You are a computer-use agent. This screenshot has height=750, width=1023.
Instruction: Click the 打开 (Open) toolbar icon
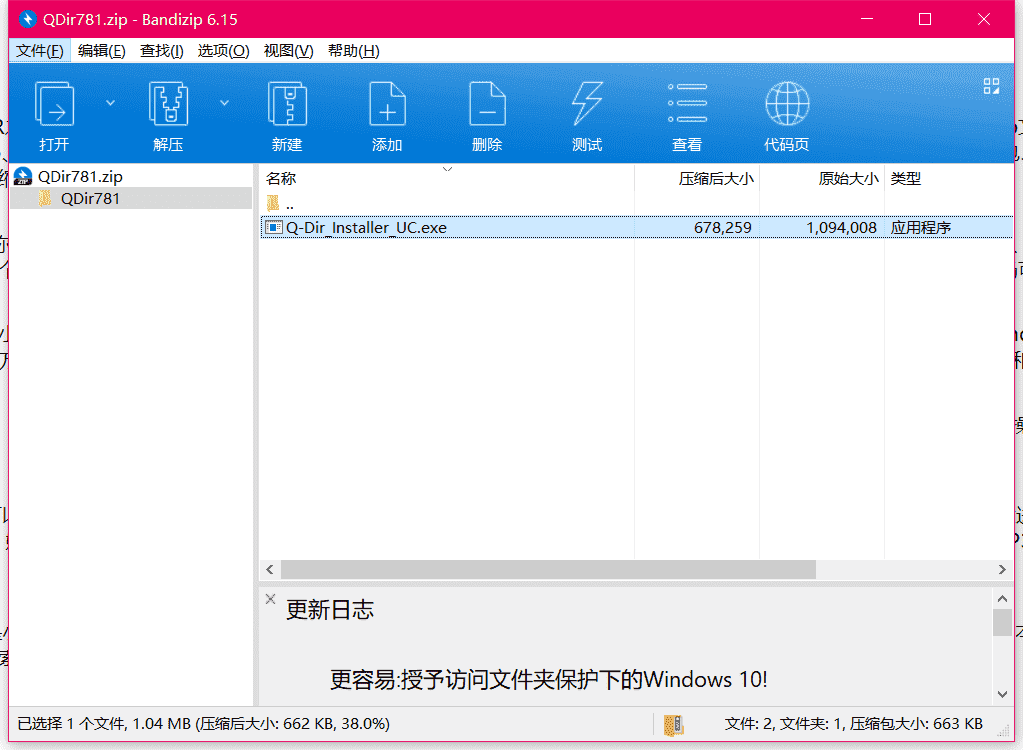[54, 104]
